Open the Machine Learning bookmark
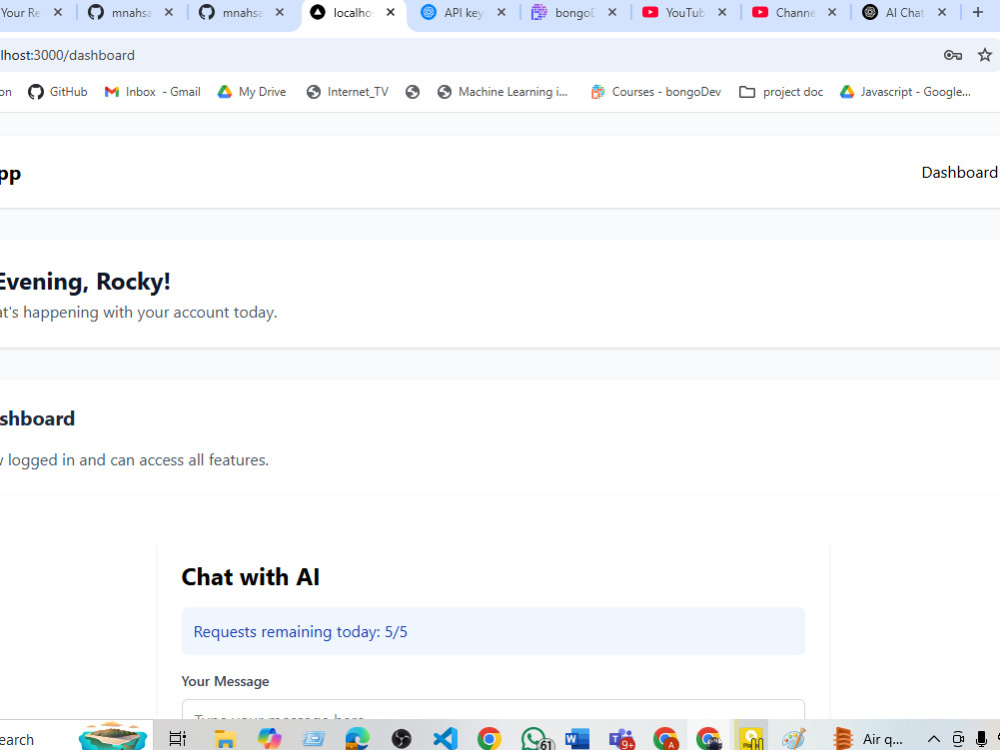Image resolution: width=1000 pixels, height=750 pixels. (503, 92)
